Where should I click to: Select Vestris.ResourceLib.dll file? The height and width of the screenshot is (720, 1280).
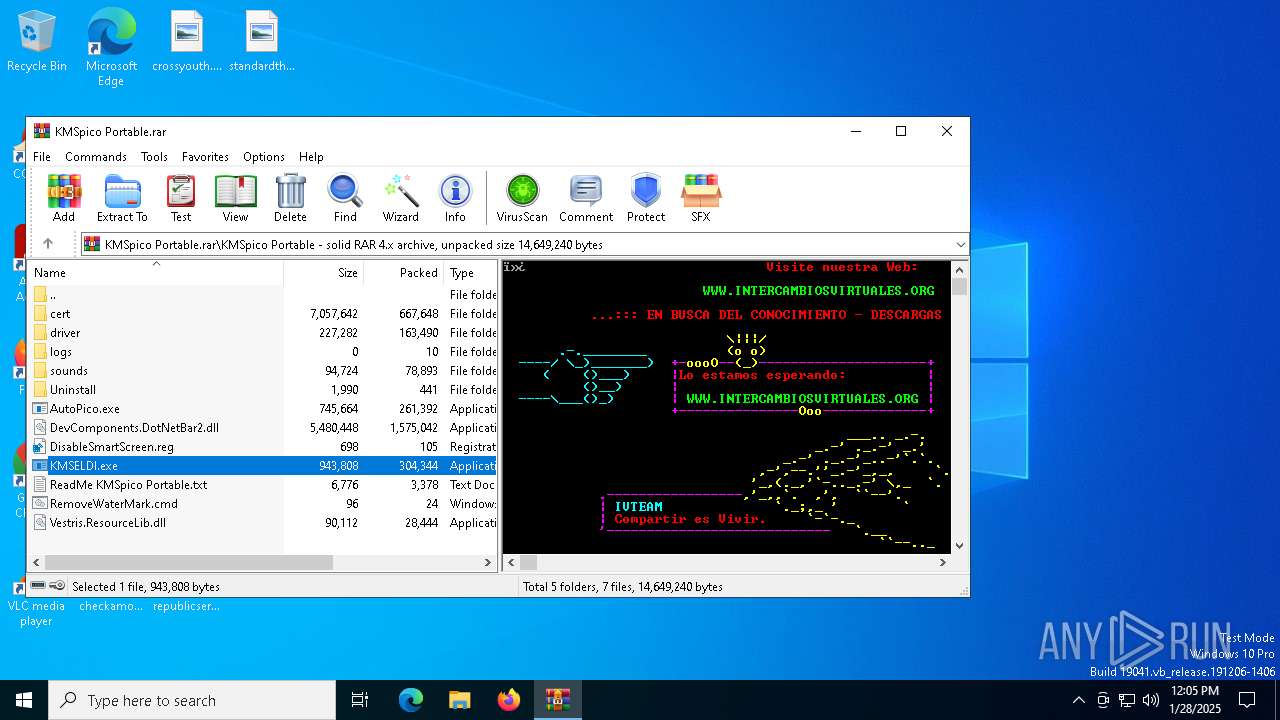click(x=263, y=523)
